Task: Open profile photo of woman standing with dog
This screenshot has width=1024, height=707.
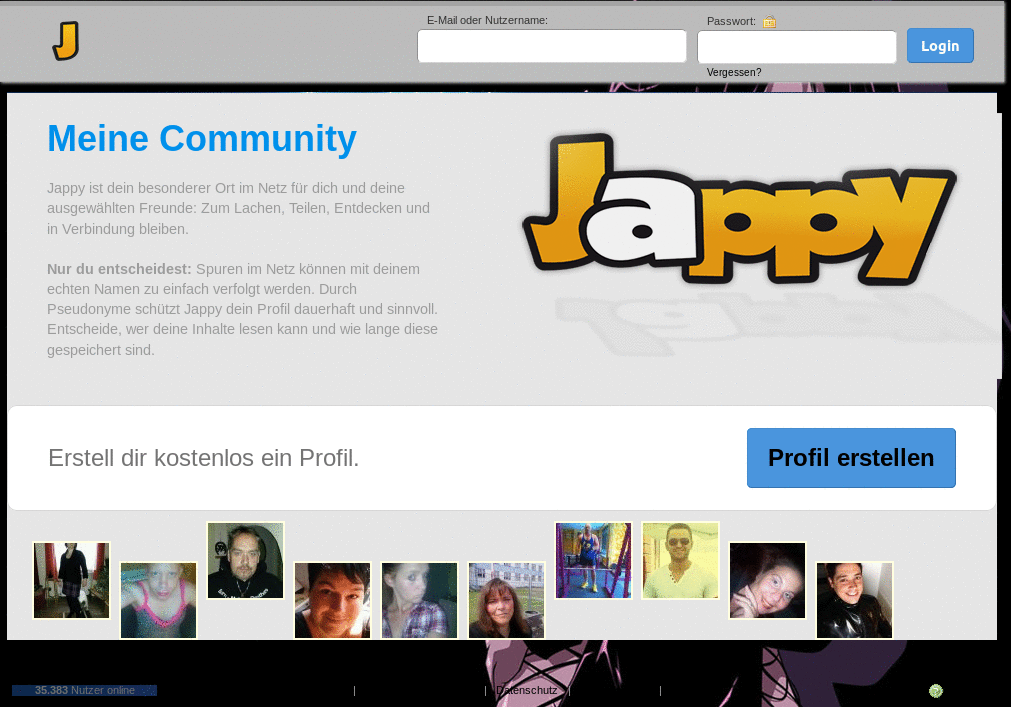Action: [71, 580]
